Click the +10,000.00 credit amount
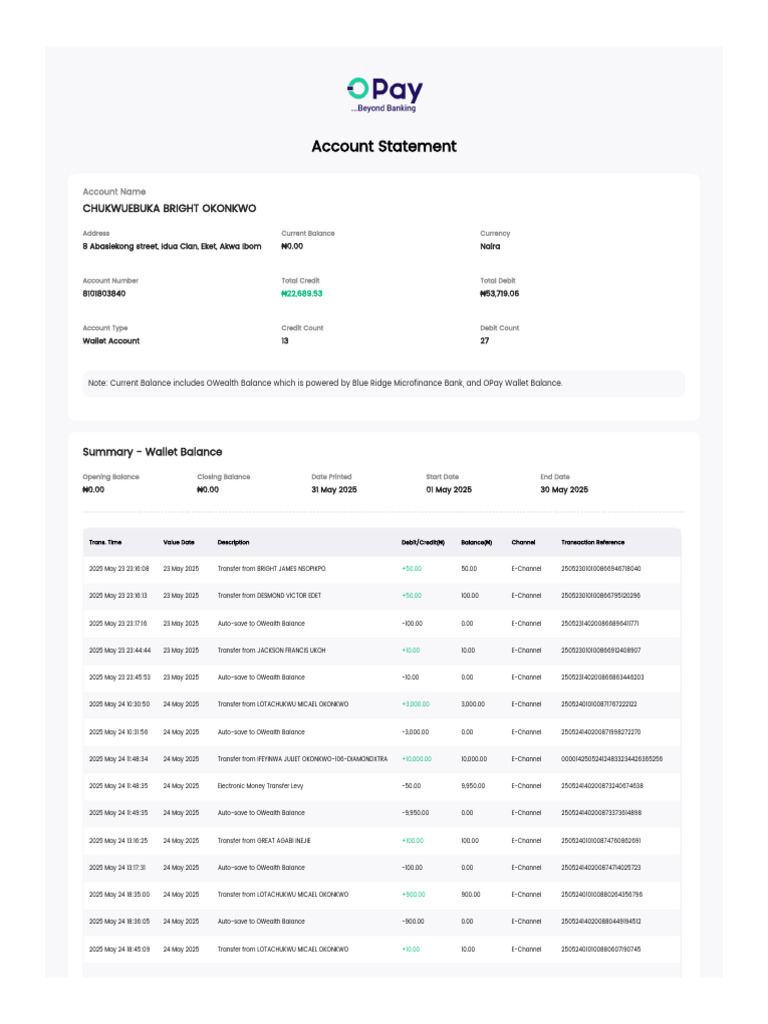768x1024 pixels. [417, 759]
